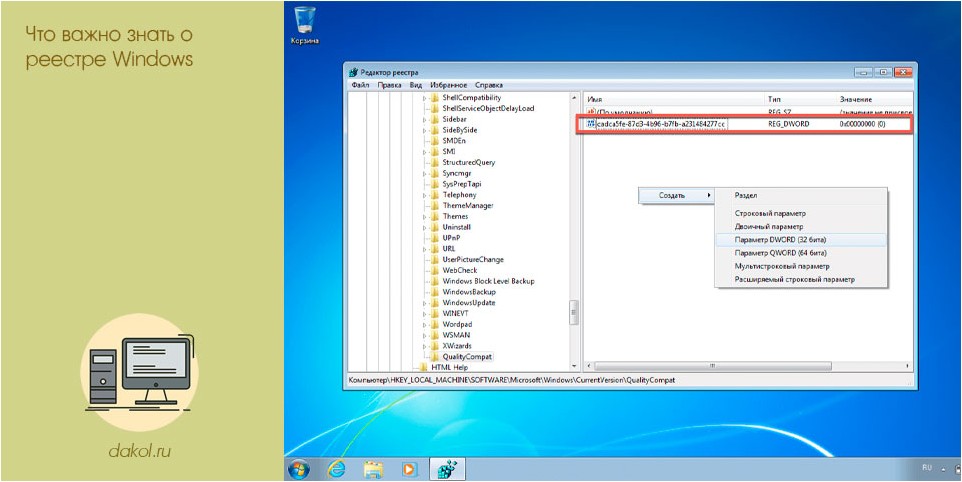The height and width of the screenshot is (482, 962).
Task: Select Registry Editor taskbar icon
Action: pyautogui.click(x=446, y=470)
